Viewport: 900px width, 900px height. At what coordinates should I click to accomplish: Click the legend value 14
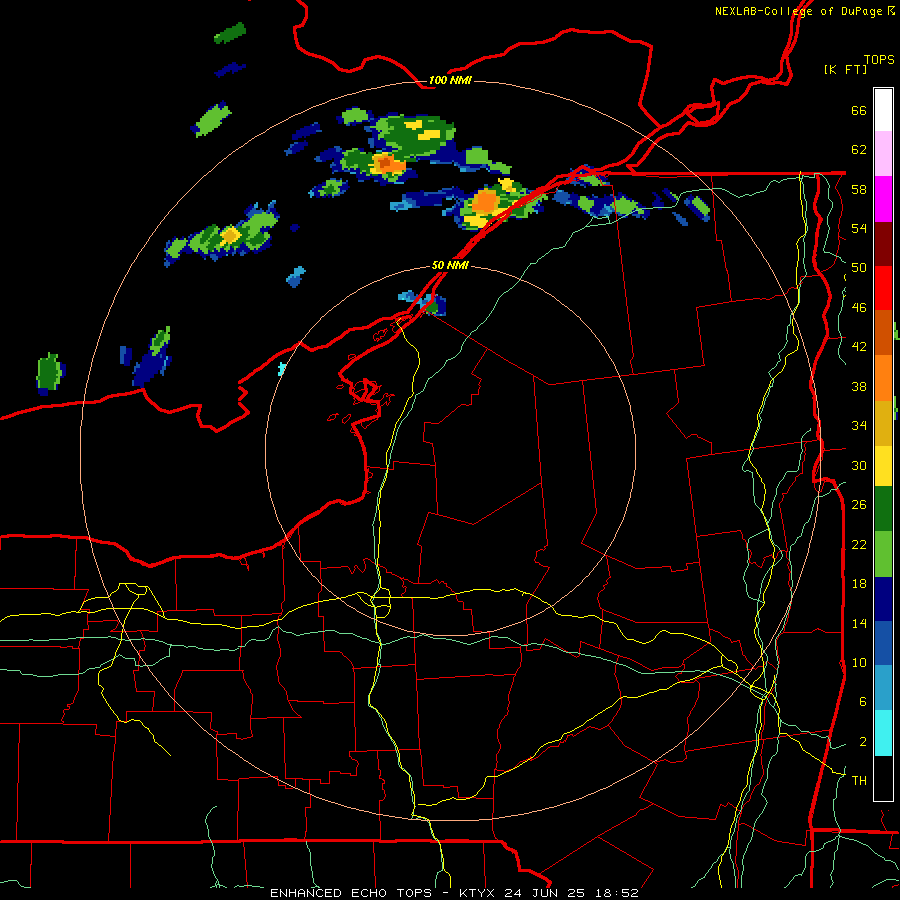pos(859,624)
